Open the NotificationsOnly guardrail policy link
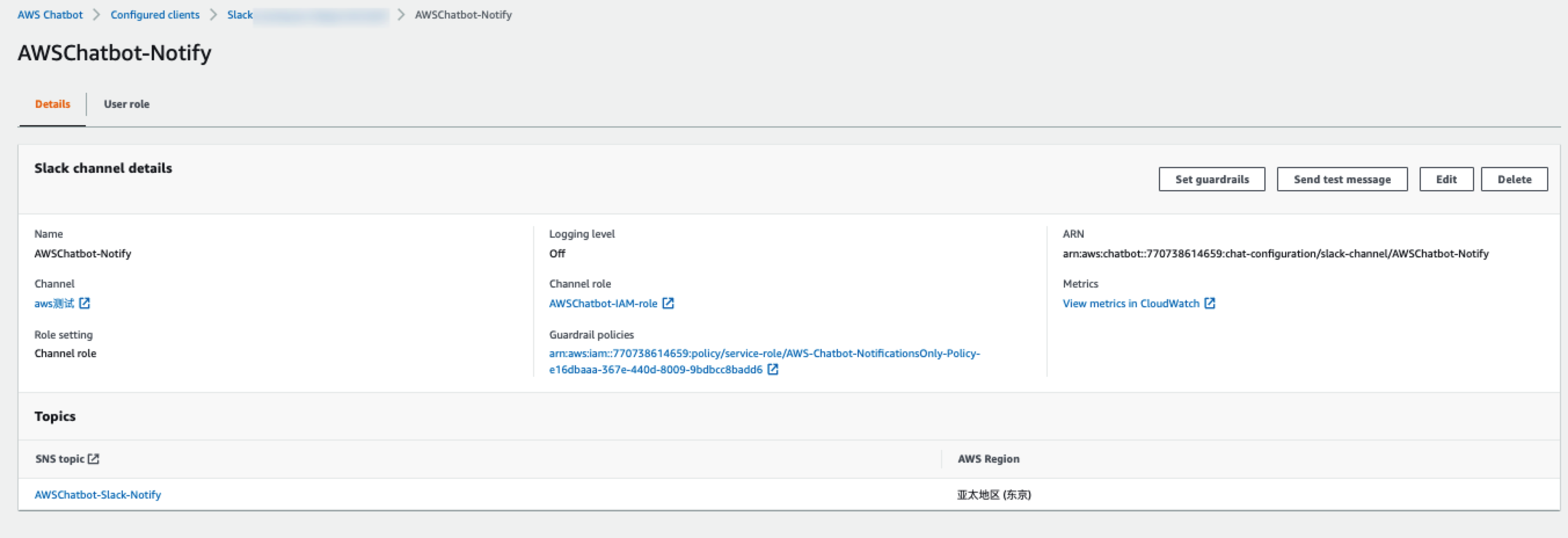Screen dimensions: 1568x538 click(x=764, y=361)
